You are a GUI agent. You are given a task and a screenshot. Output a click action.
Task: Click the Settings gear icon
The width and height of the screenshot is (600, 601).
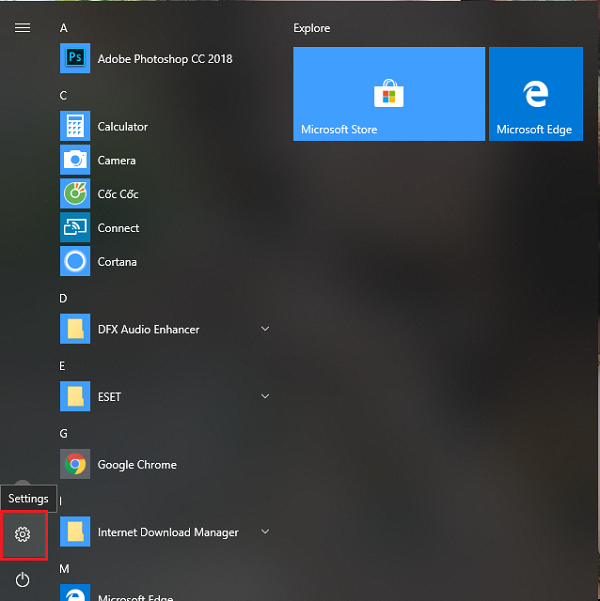pyautogui.click(x=23, y=534)
